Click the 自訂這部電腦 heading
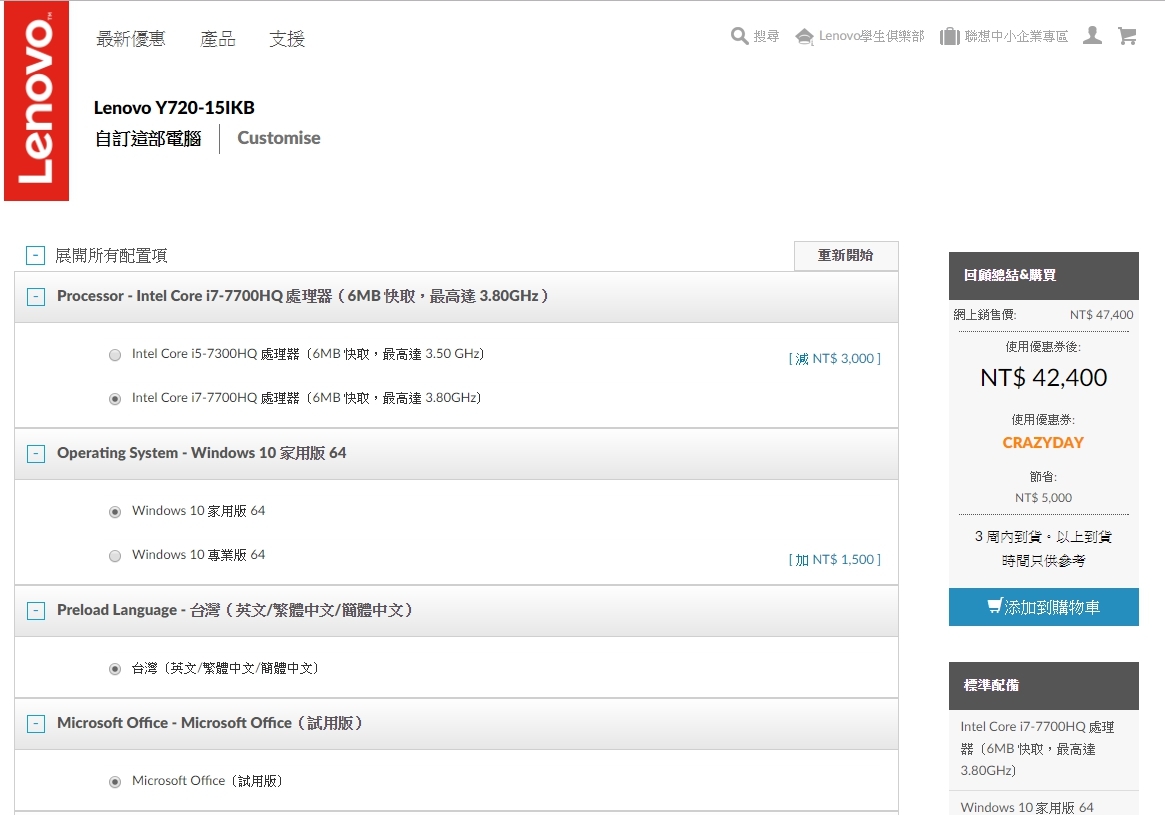Viewport: 1165px width, 815px height. (x=149, y=139)
